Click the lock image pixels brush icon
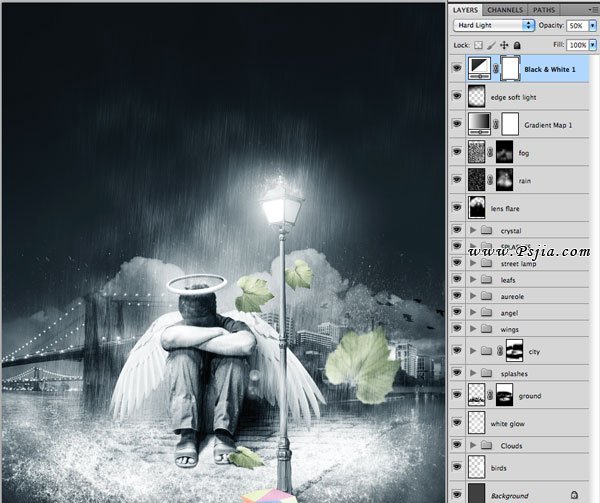 491,45
